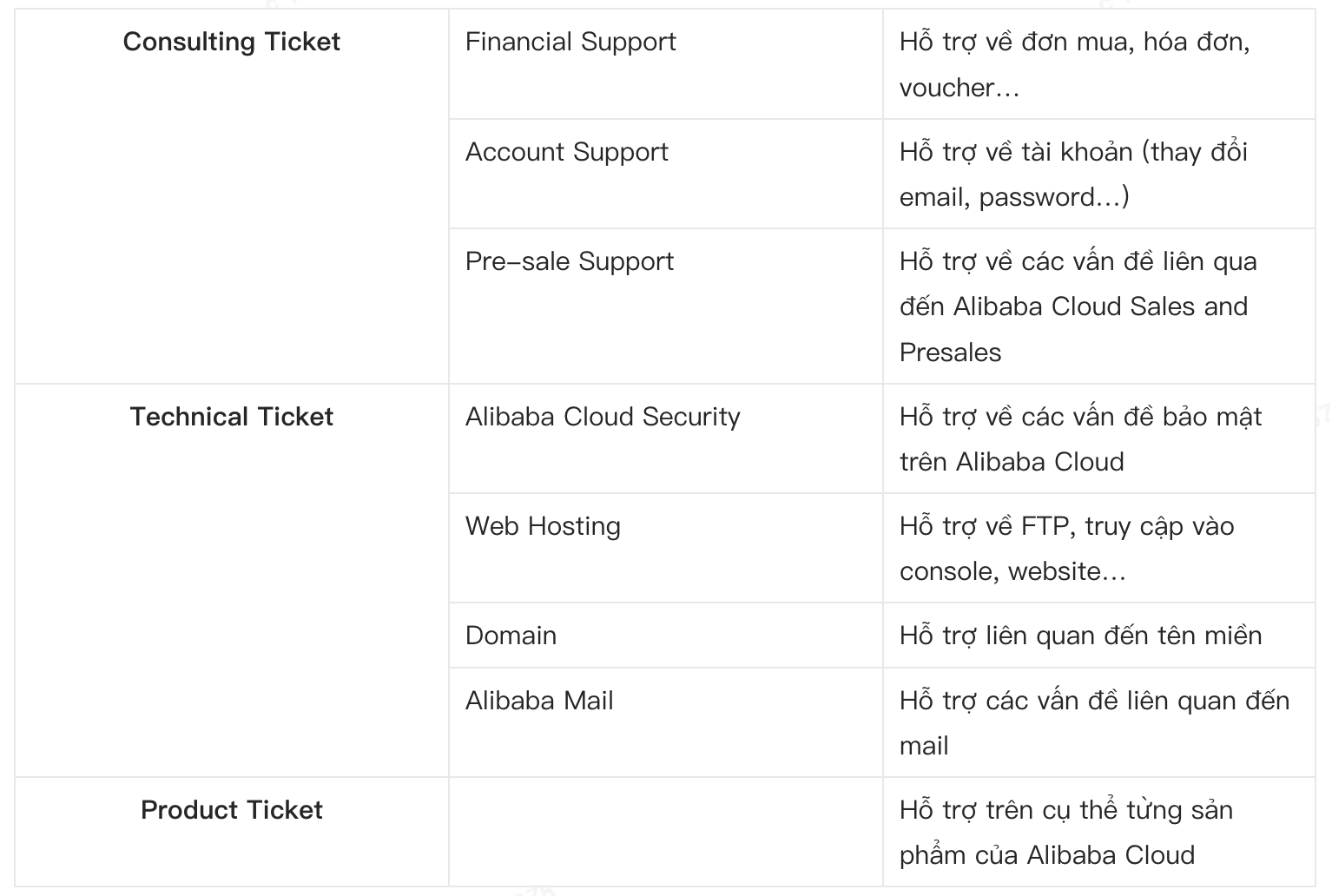Select the Financial Support cell
Image resolution: width=1332 pixels, height=896 pixels.
[570, 42]
